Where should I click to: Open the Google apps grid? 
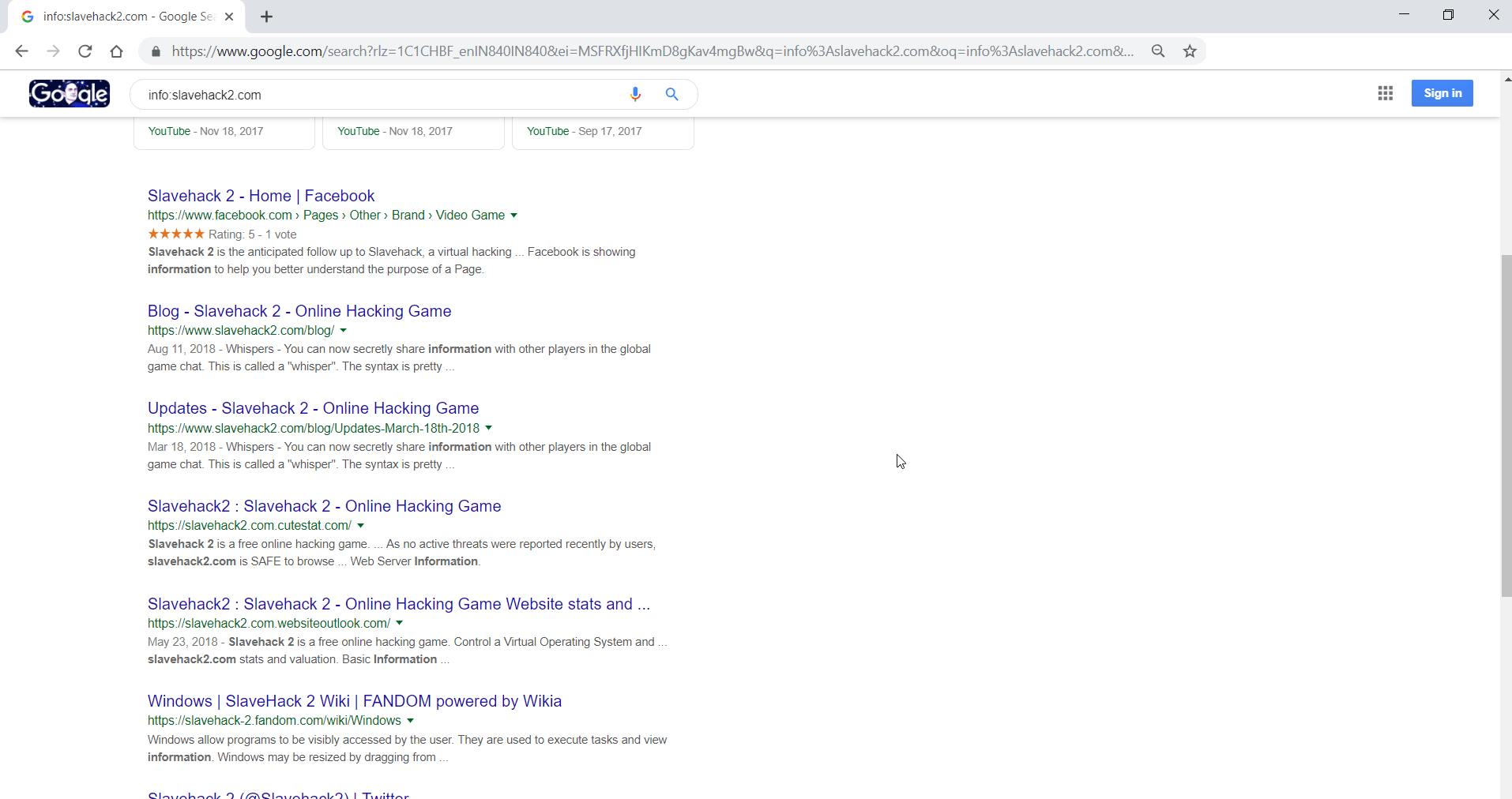coord(1385,93)
